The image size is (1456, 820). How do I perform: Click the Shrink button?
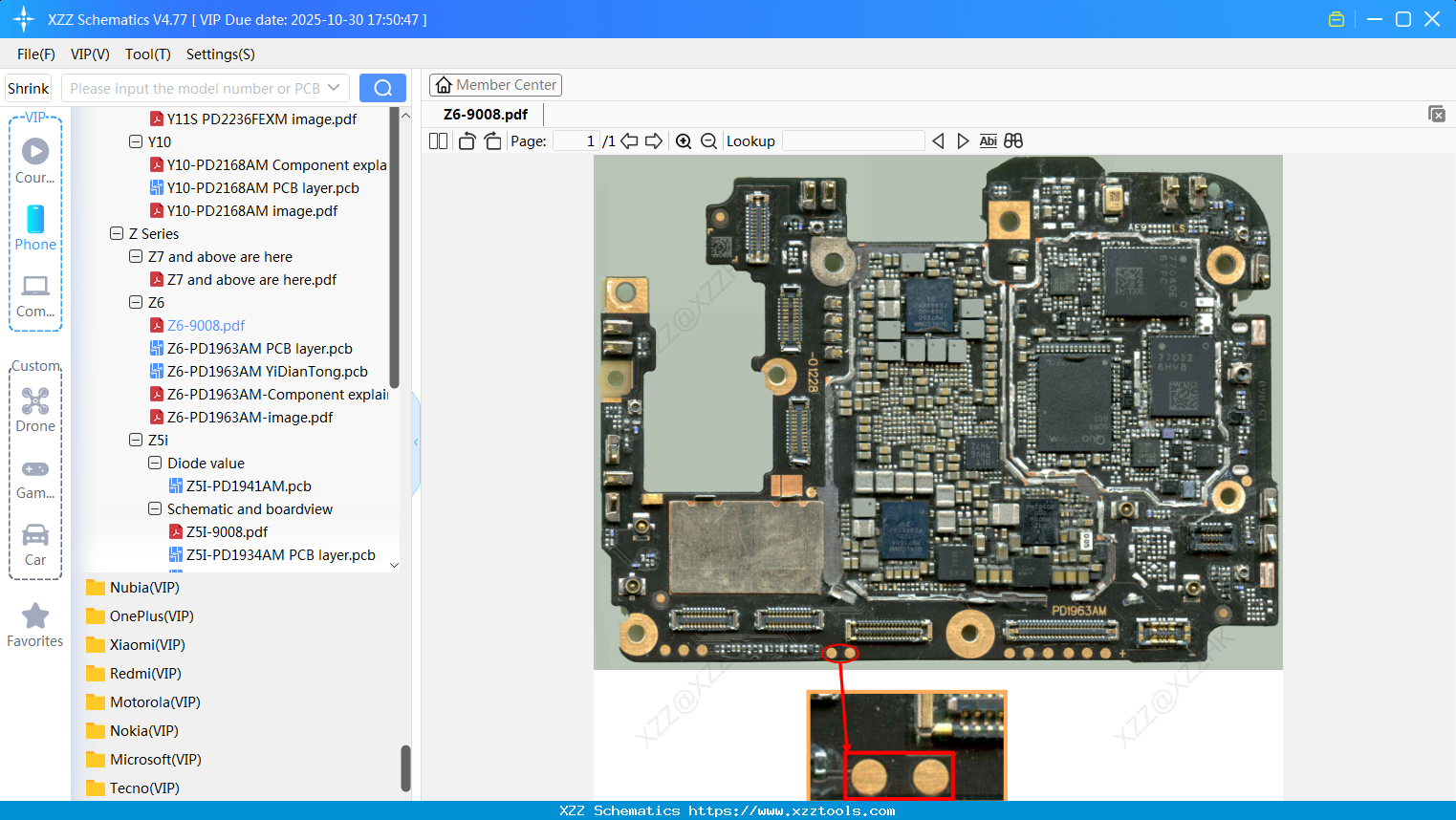(x=29, y=88)
